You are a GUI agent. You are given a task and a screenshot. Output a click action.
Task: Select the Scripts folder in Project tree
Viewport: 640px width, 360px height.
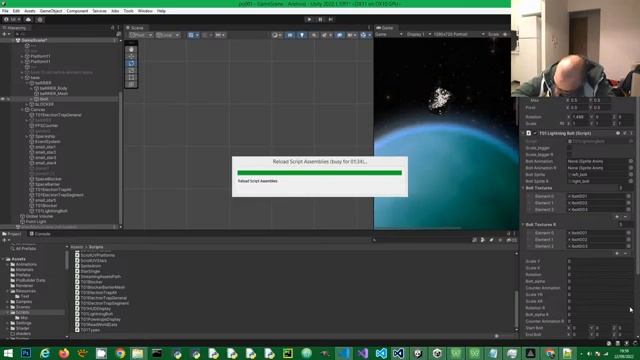coord(22,312)
